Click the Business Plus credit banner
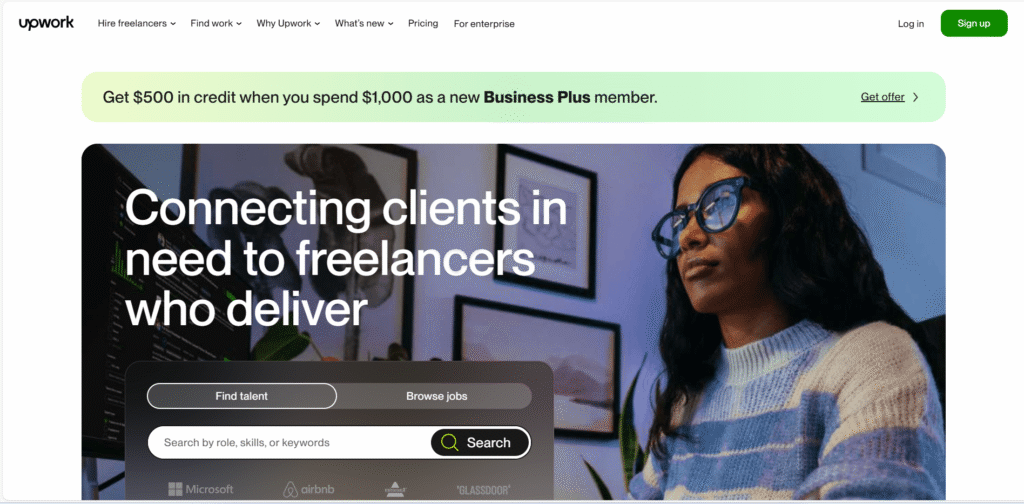The width and height of the screenshot is (1024, 504). (x=513, y=97)
